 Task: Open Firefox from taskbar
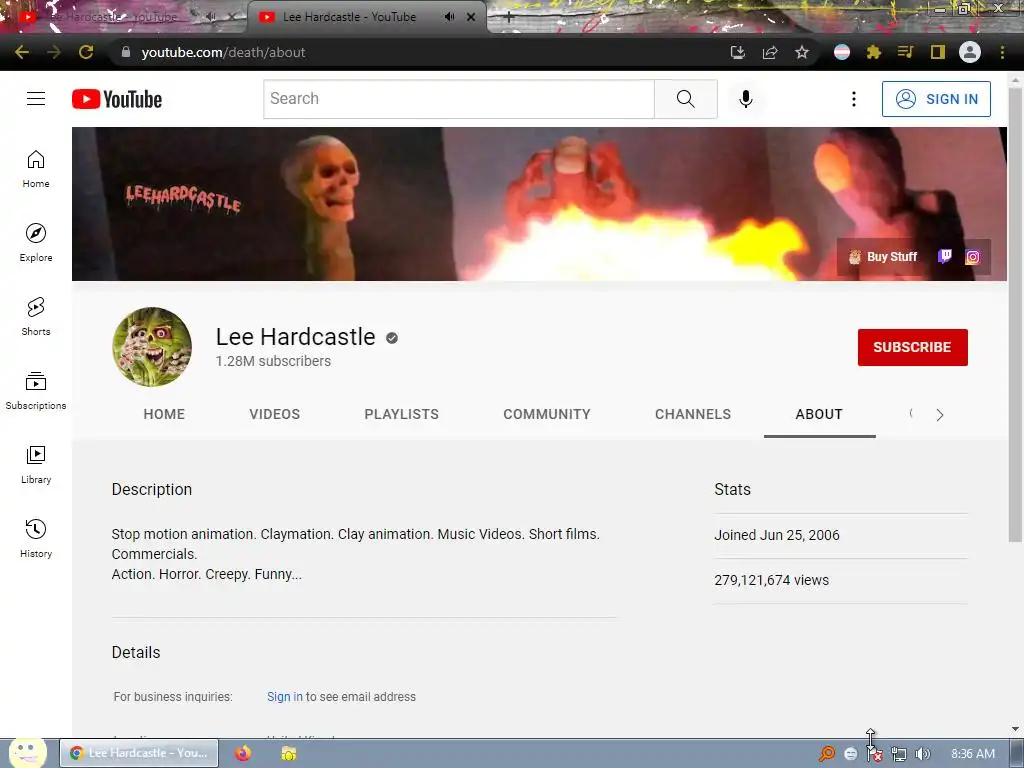pos(243,753)
